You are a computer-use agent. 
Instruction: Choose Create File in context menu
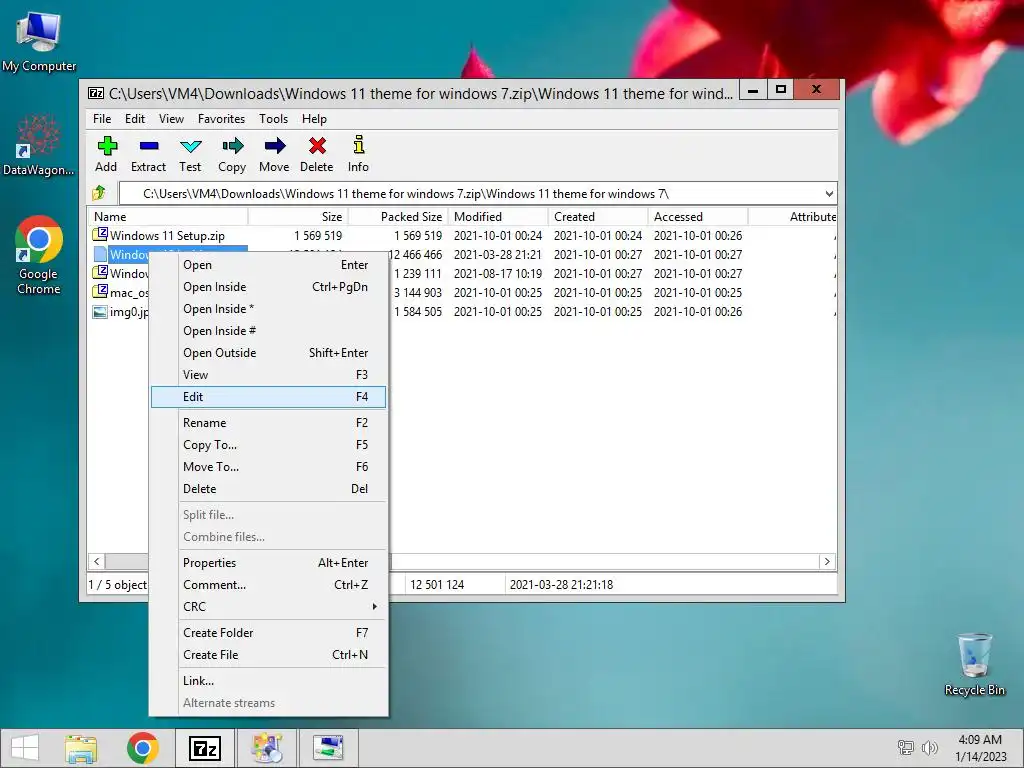coord(268,654)
